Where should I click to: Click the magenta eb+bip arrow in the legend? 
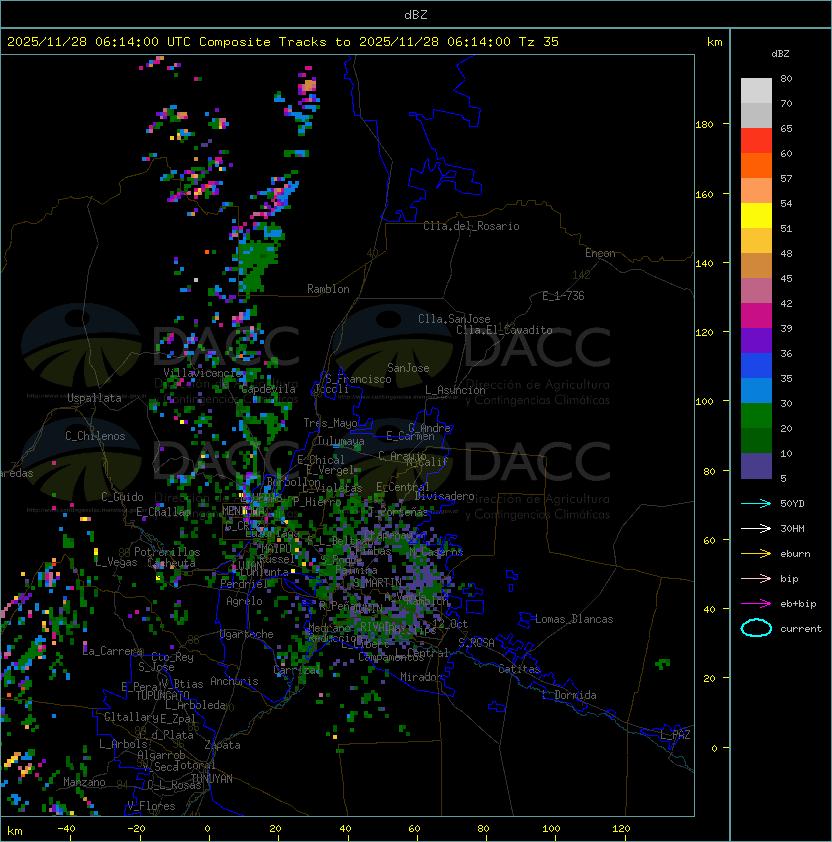tap(756, 604)
